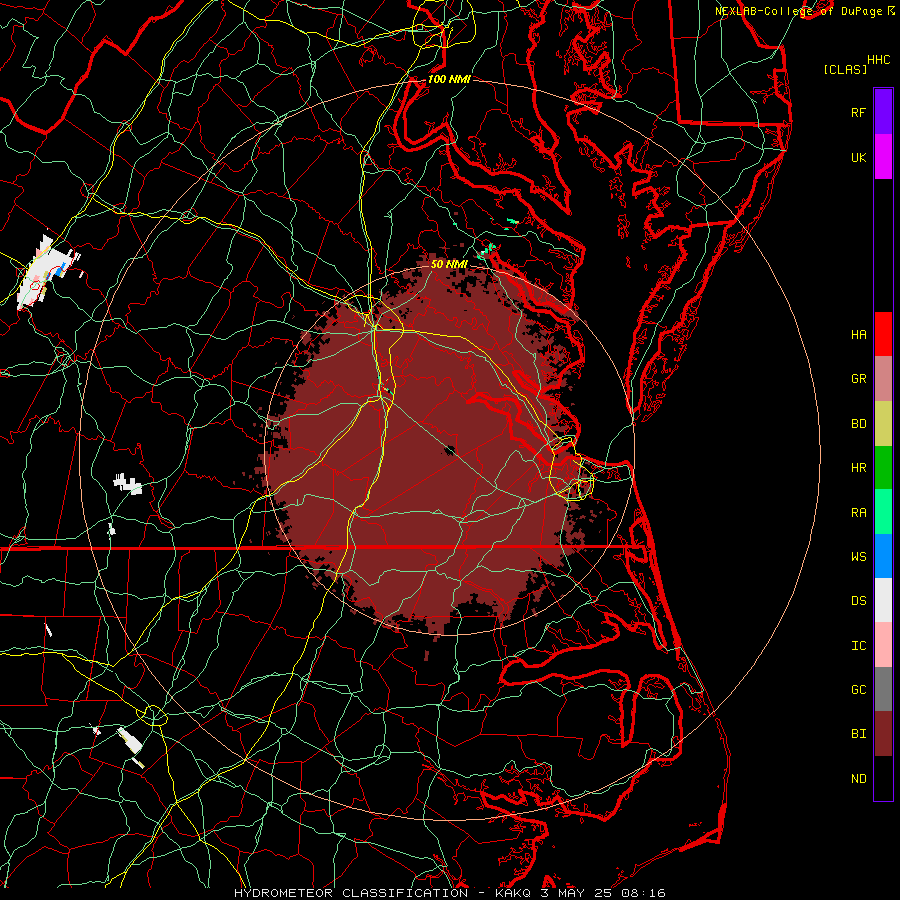Image resolution: width=900 pixels, height=900 pixels.
Task: Click the RA light green legend swatch
Action: tap(883, 512)
